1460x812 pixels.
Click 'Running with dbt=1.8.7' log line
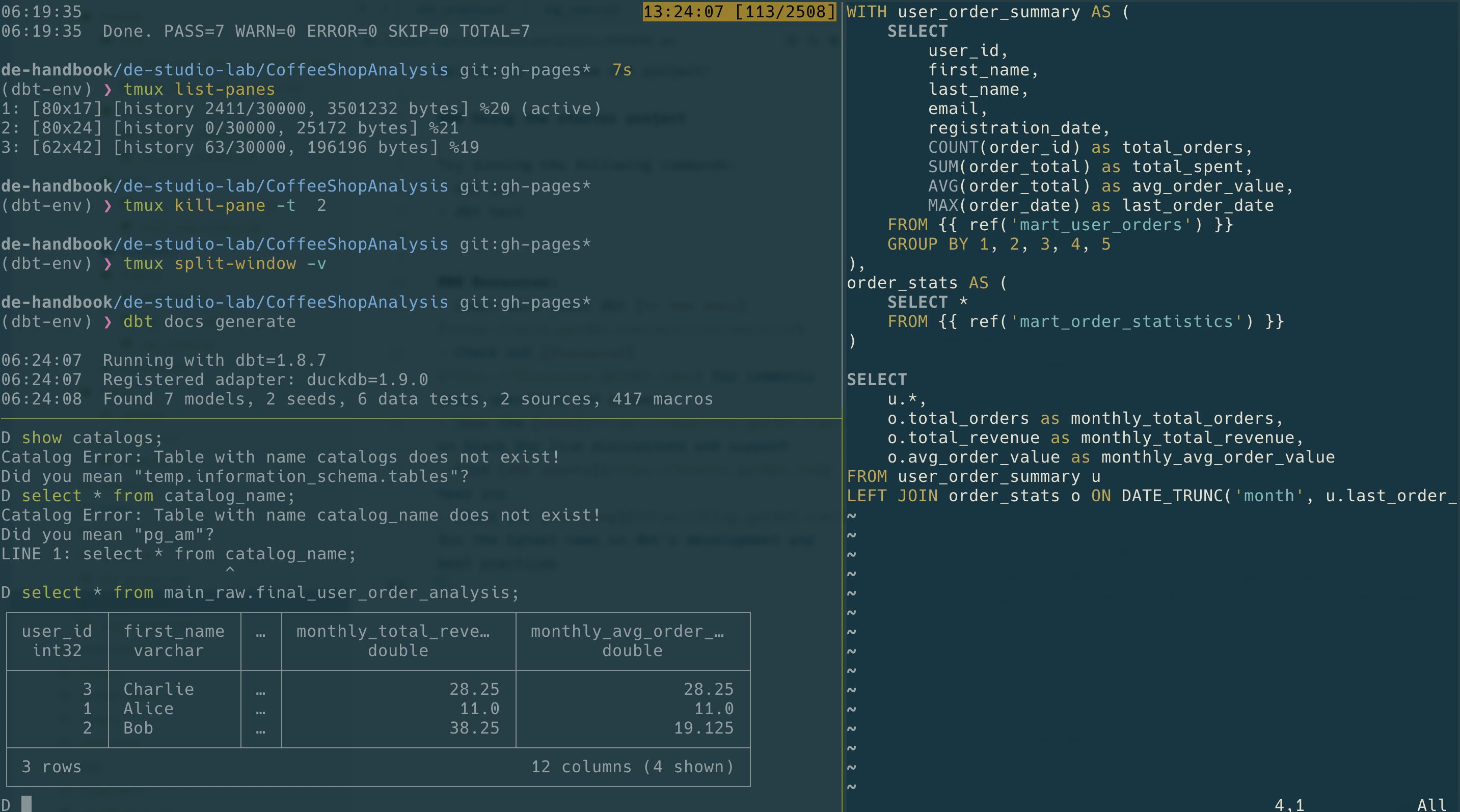[214, 360]
